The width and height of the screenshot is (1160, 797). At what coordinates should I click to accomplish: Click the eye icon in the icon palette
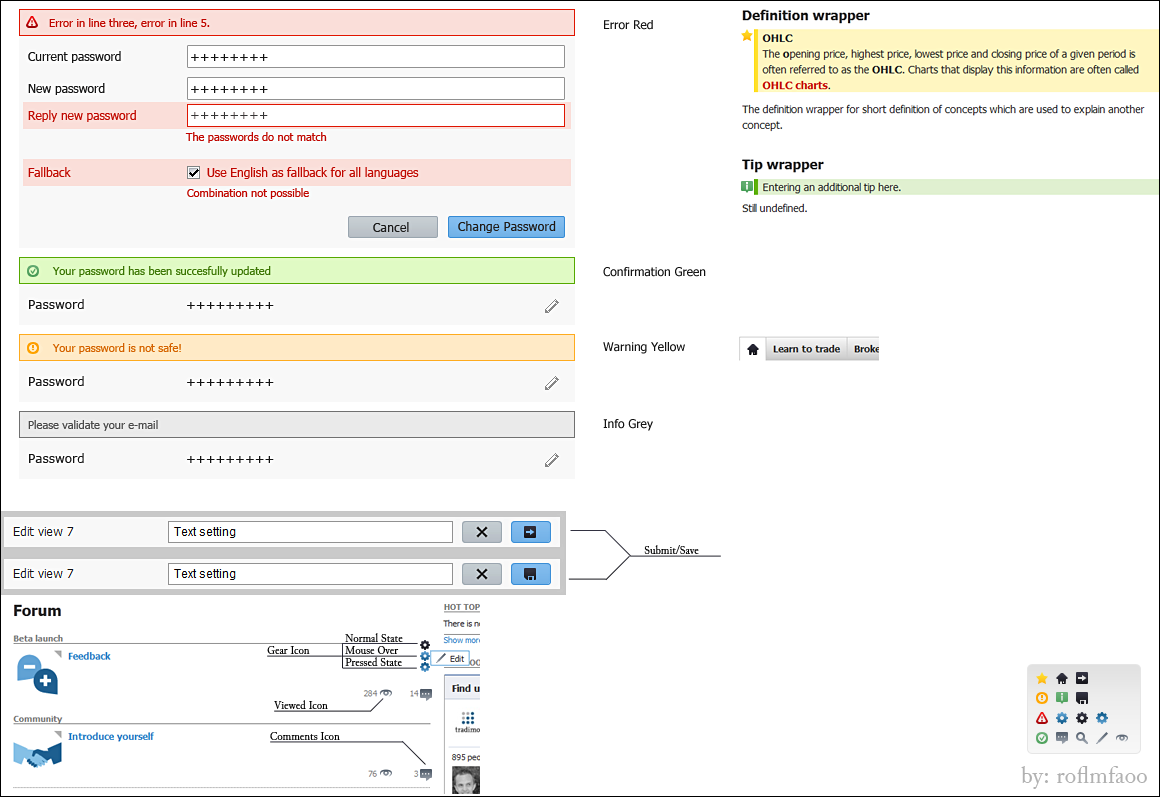1122,738
